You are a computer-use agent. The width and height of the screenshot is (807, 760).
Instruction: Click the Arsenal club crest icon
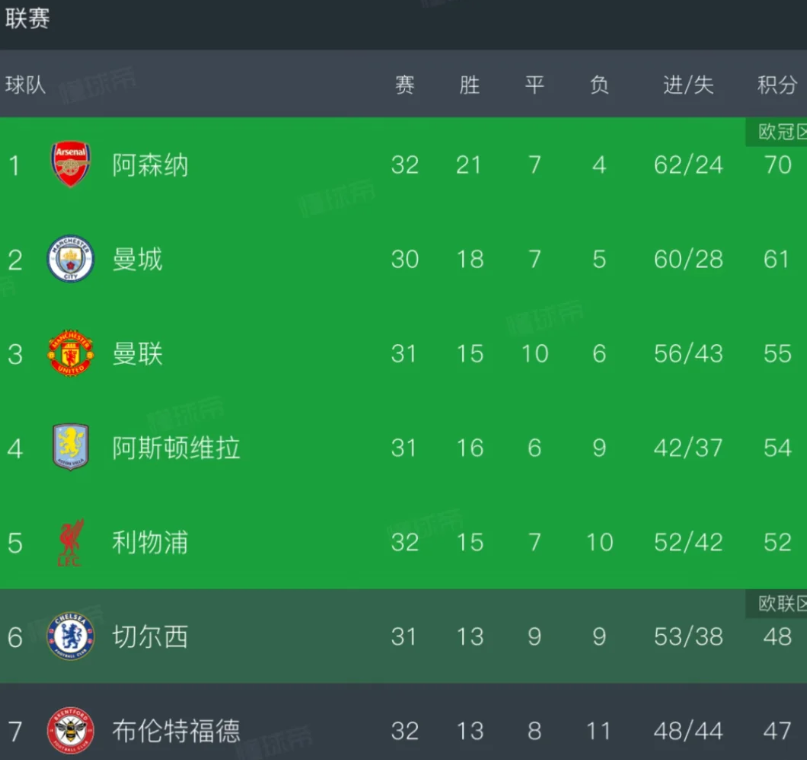71,165
